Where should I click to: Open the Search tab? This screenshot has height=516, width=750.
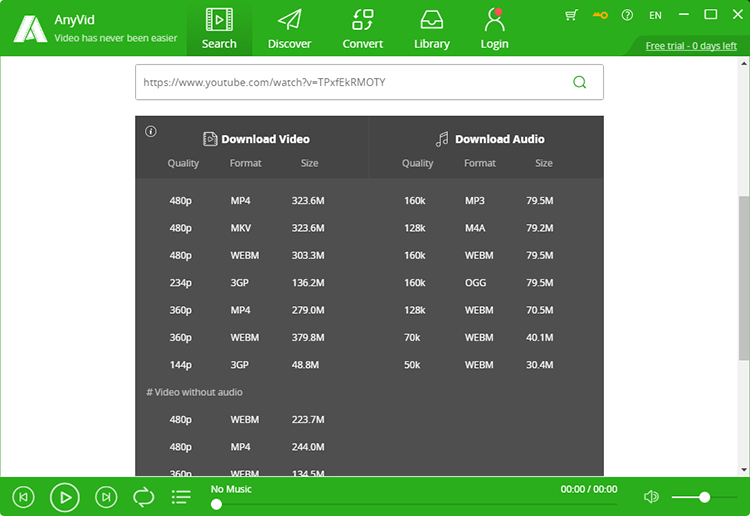pos(219,29)
